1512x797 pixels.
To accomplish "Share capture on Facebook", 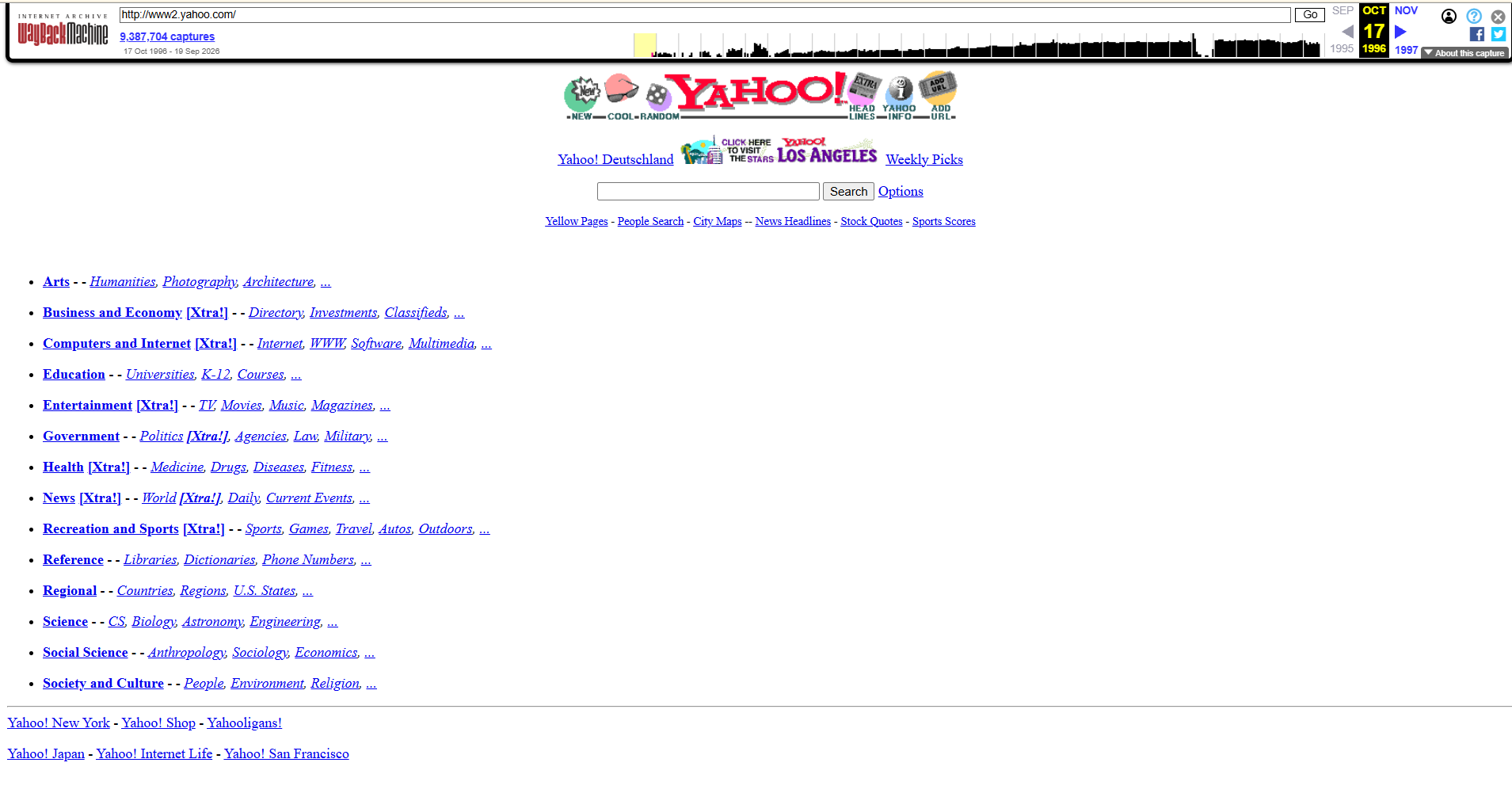I will coord(1476,34).
